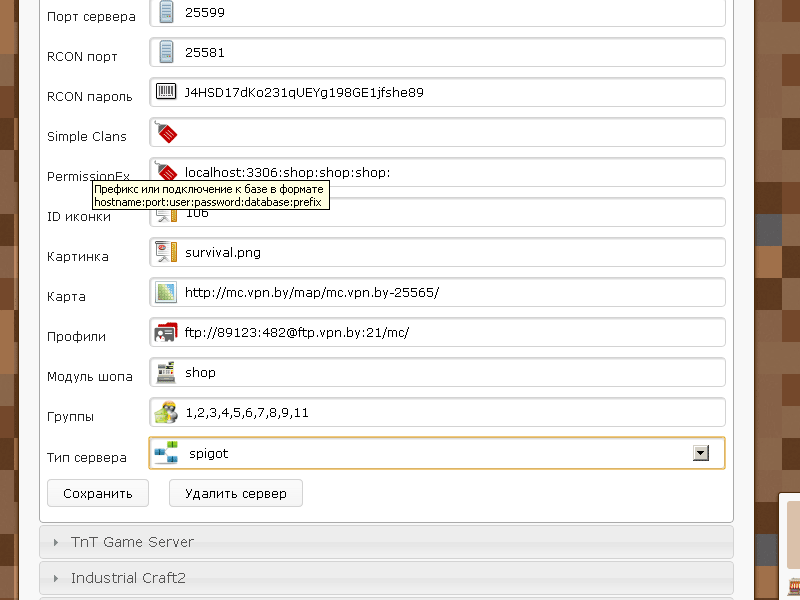Click the server icon in RCON порт field

pos(166,52)
